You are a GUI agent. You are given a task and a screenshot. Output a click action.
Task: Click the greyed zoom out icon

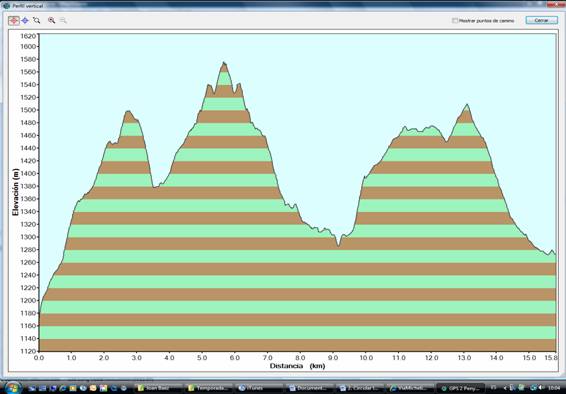click(x=63, y=21)
